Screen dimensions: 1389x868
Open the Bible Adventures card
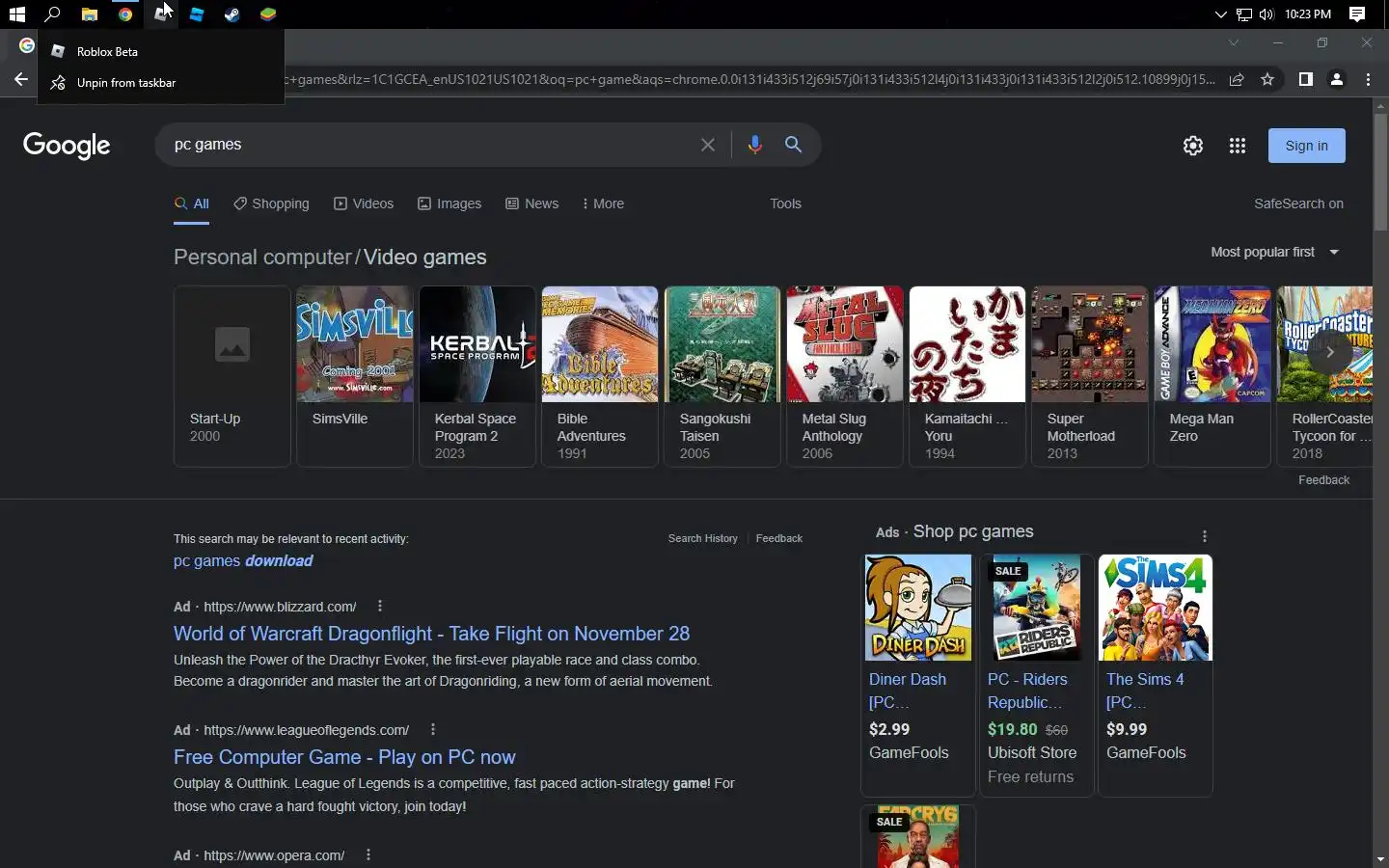pos(599,376)
